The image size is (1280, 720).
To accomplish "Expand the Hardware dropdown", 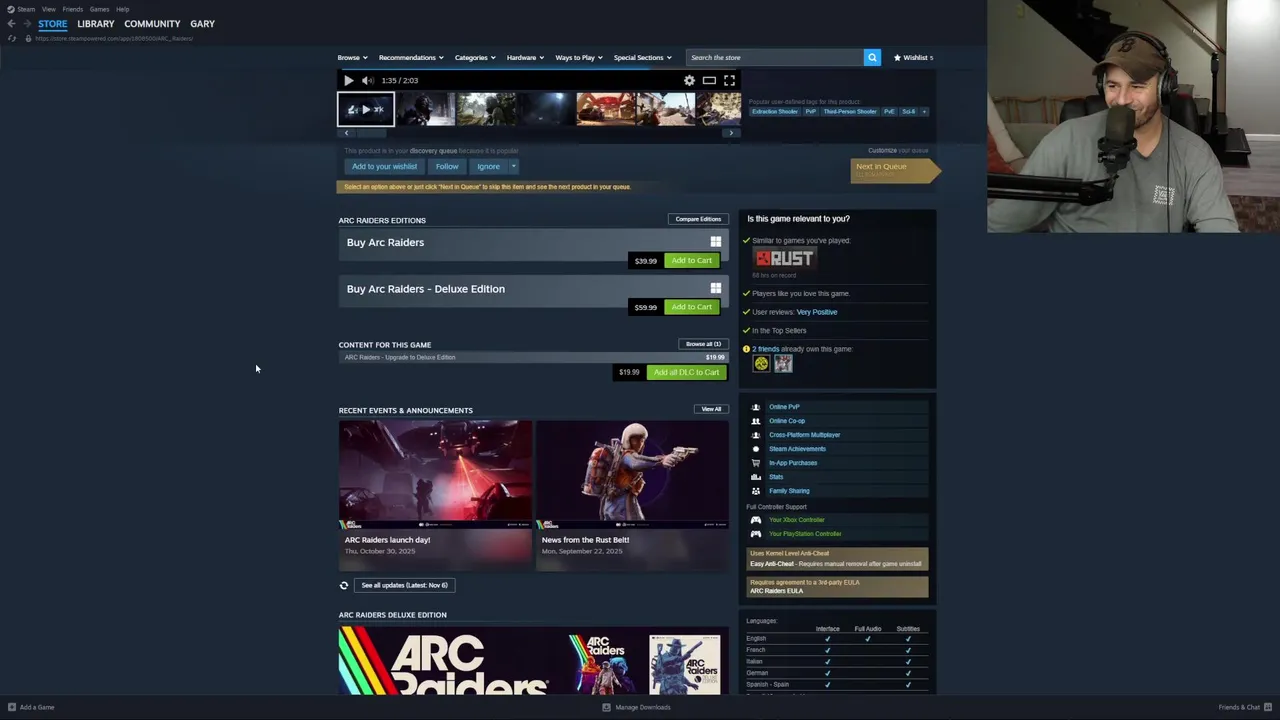I will tap(525, 57).
